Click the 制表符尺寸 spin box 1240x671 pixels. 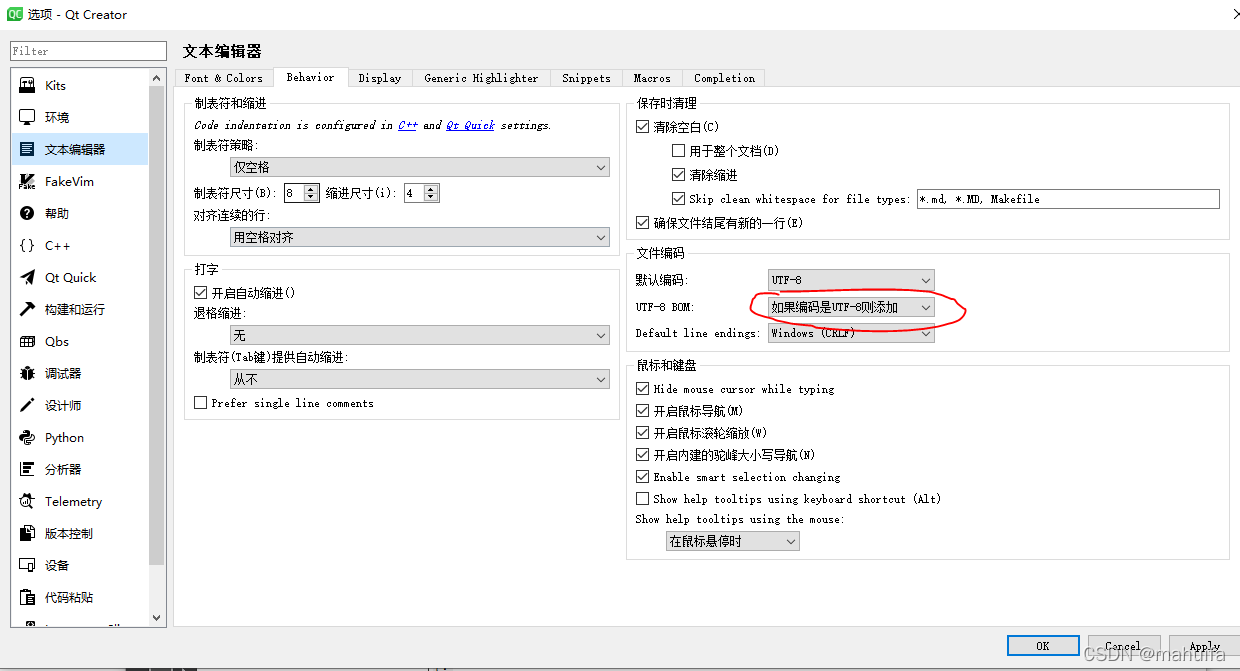[x=301, y=193]
